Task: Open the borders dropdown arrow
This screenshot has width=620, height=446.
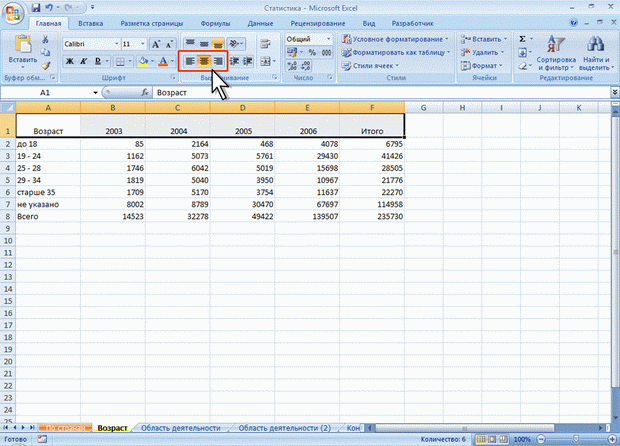Action: [130, 62]
